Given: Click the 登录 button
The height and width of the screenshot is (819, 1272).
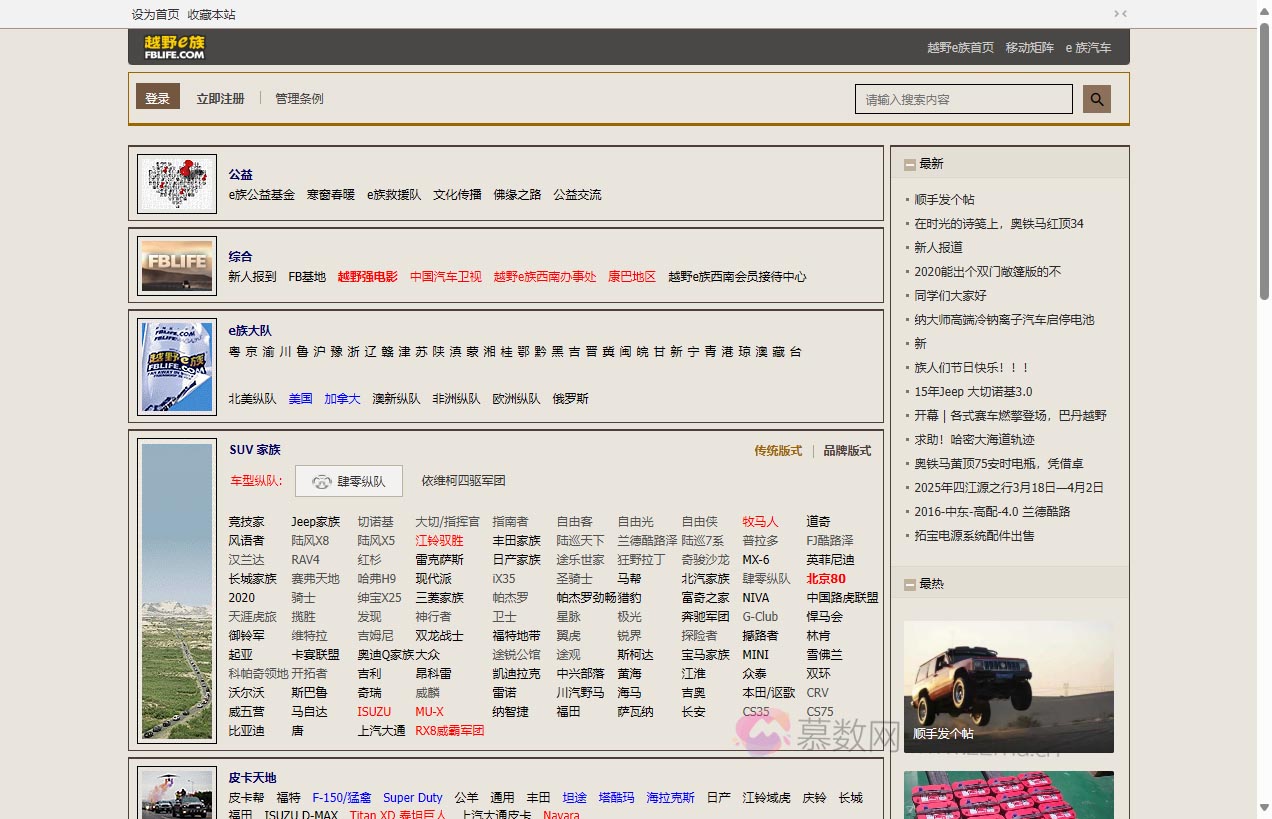Looking at the screenshot, I should (157, 98).
